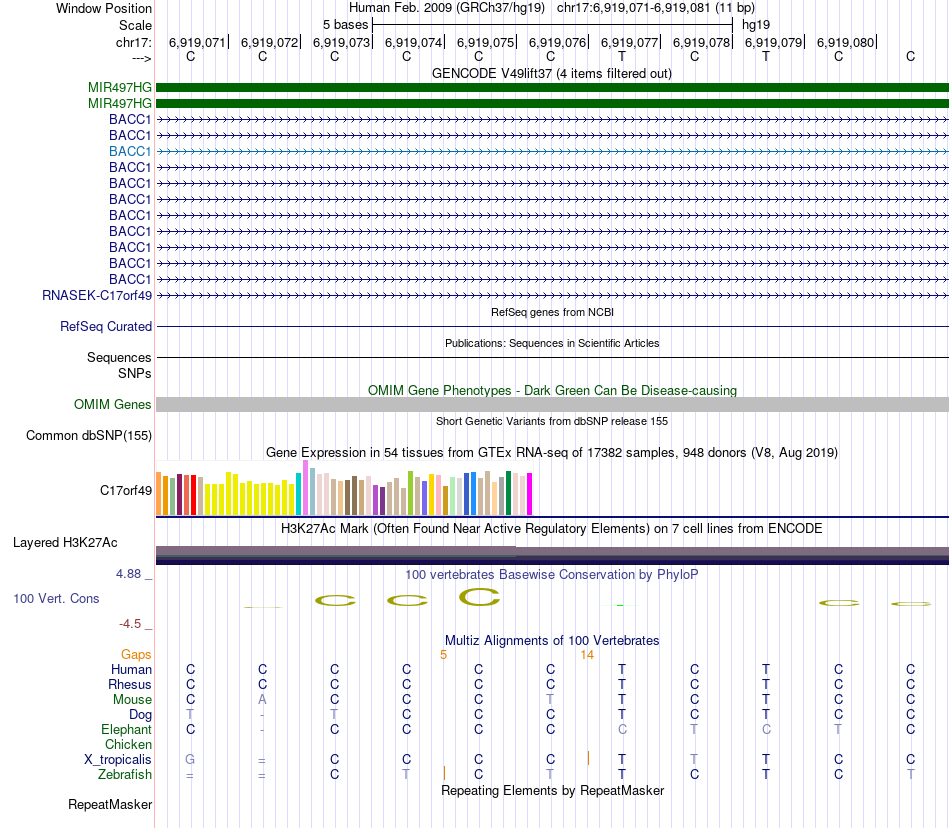This screenshot has height=828, width=950.
Task: Click the 5 bases scale bar label
Action: (x=345, y=25)
